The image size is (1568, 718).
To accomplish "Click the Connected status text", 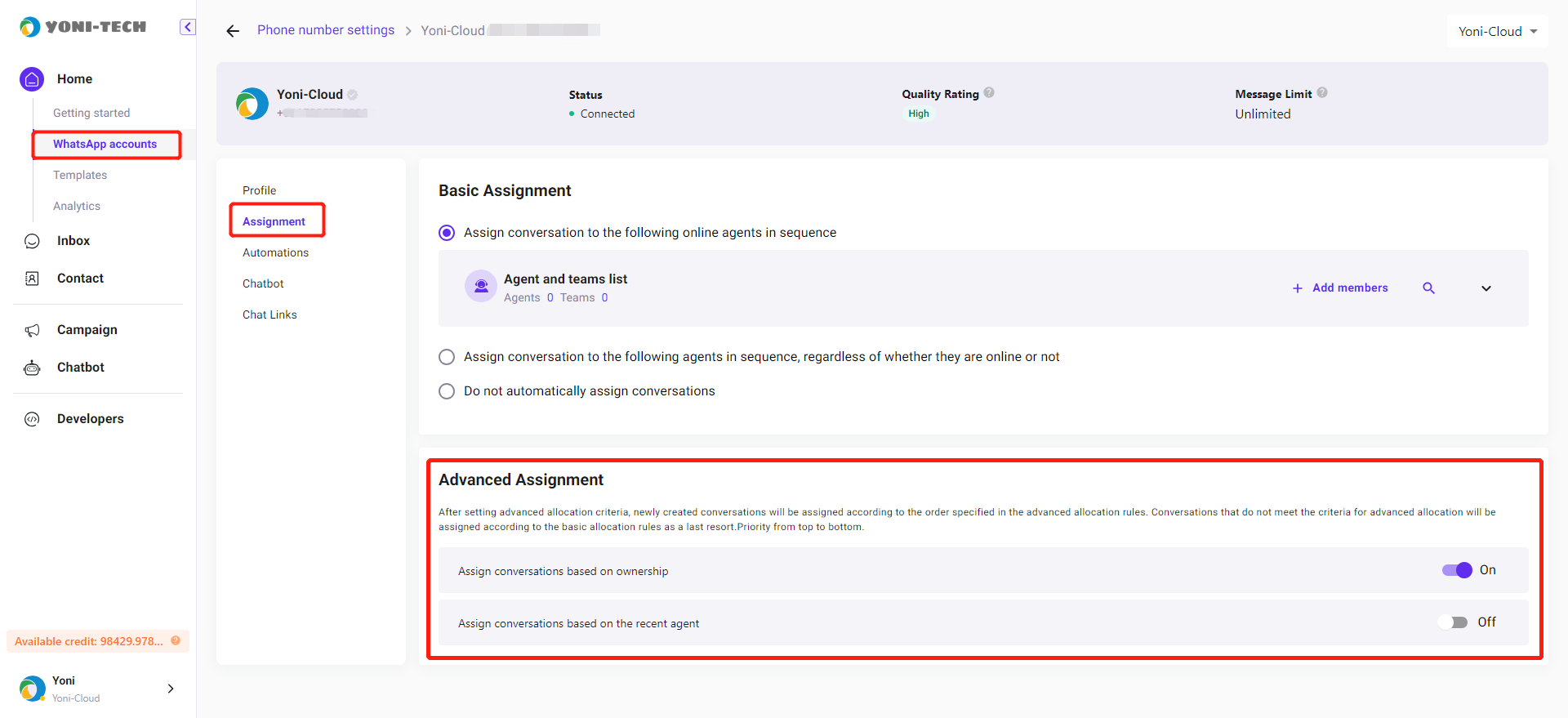I will (608, 114).
